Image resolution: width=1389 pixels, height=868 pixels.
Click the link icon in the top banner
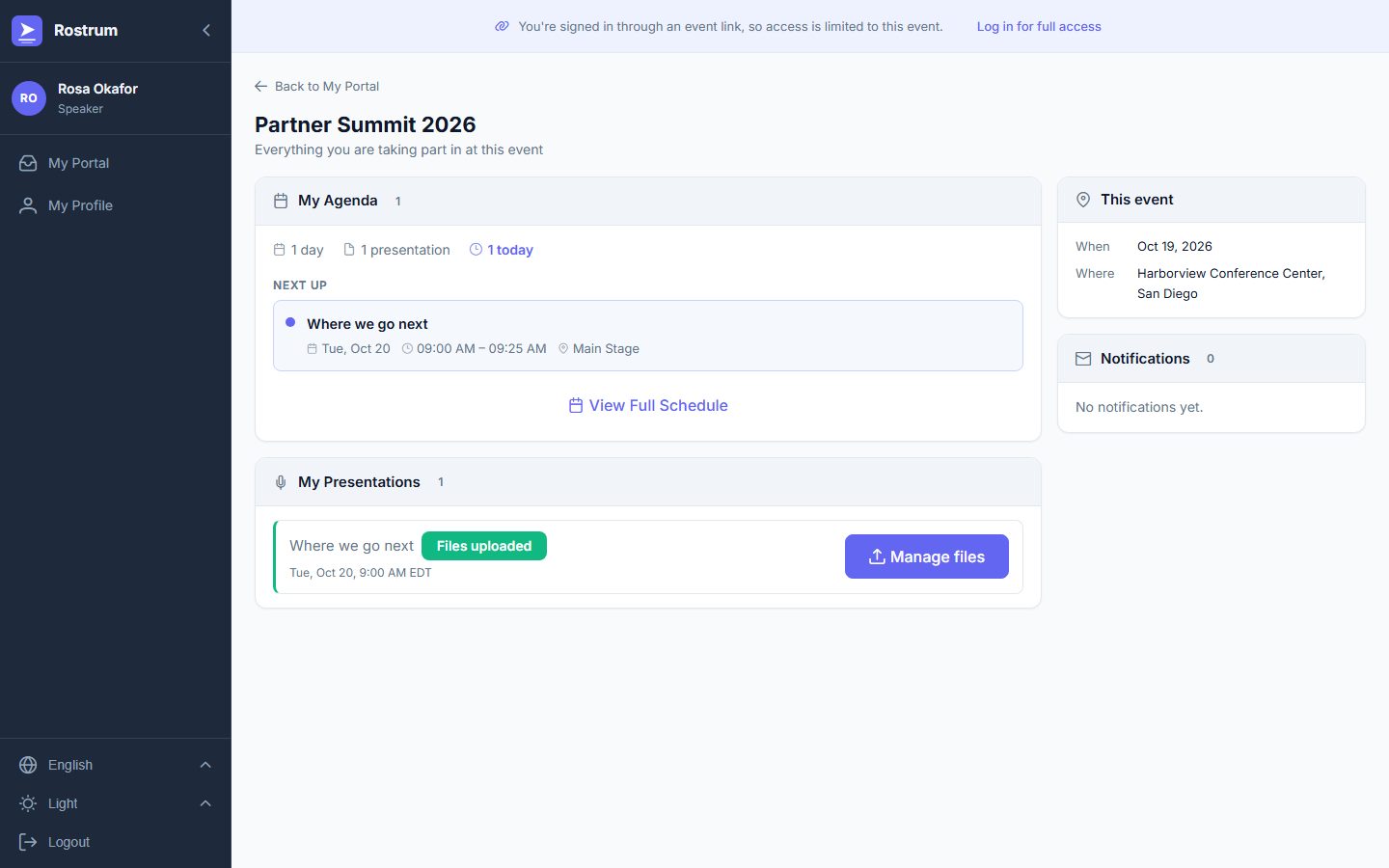[502, 26]
